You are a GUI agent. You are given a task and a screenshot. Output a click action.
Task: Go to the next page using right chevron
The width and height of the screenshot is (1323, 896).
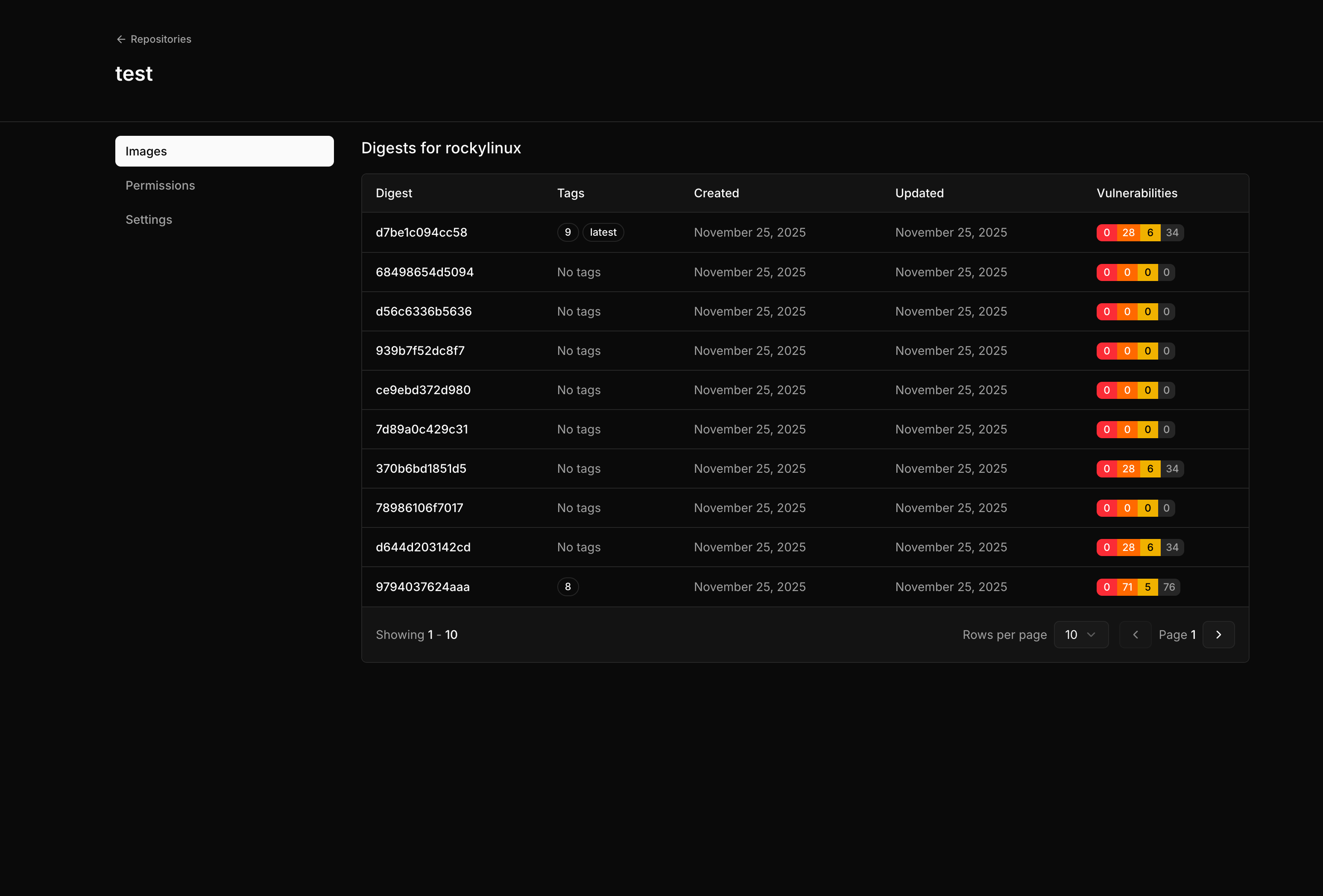pyautogui.click(x=1218, y=634)
